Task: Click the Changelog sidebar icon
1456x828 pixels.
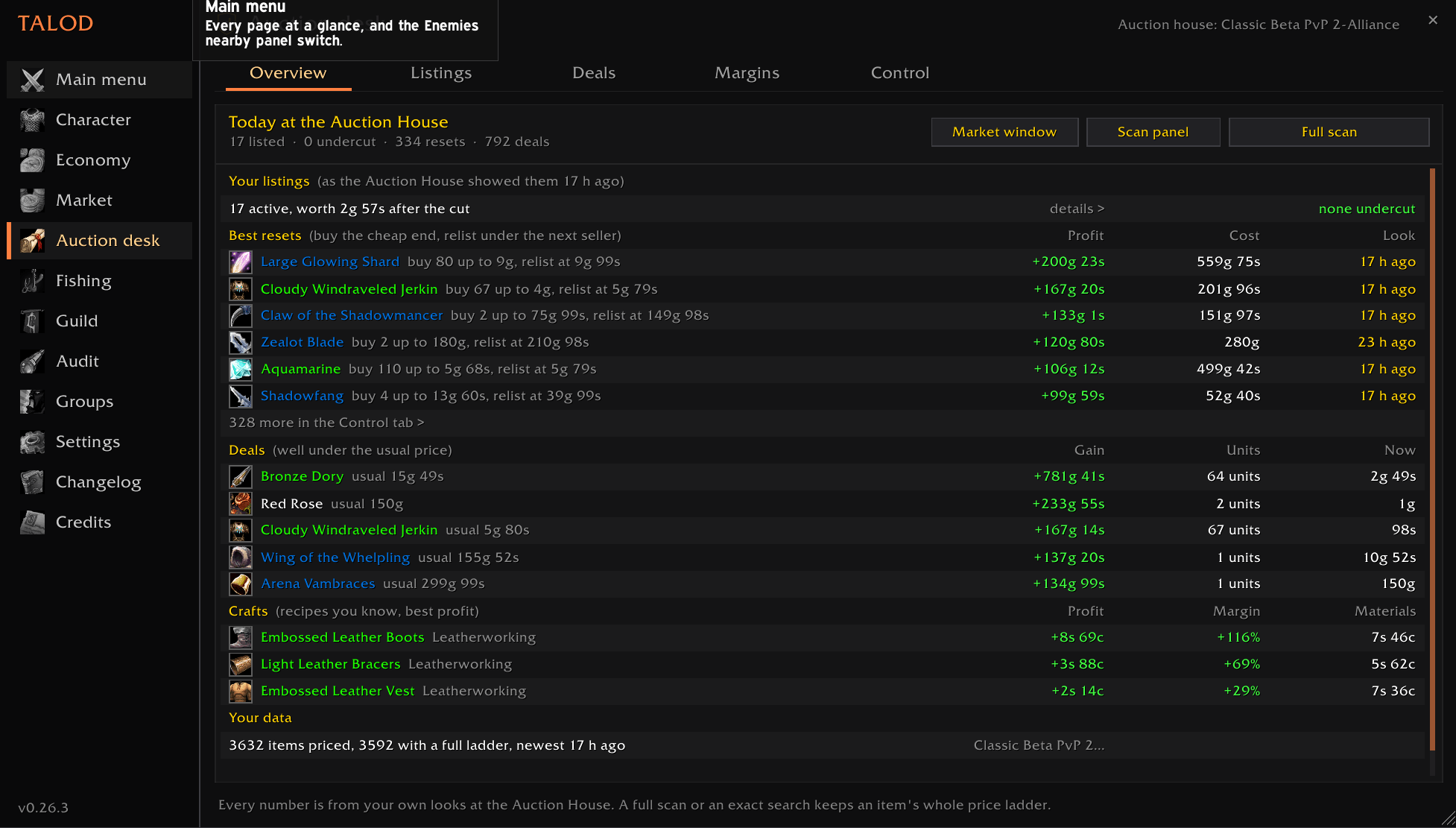Action: pos(32,482)
